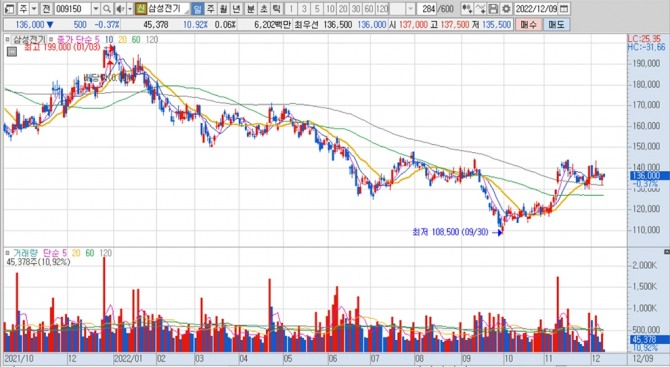Viewport: 670px width, 367px height.
Task: Toggle the 거래량 volume indicator checkbox
Action: click(x=7, y=253)
